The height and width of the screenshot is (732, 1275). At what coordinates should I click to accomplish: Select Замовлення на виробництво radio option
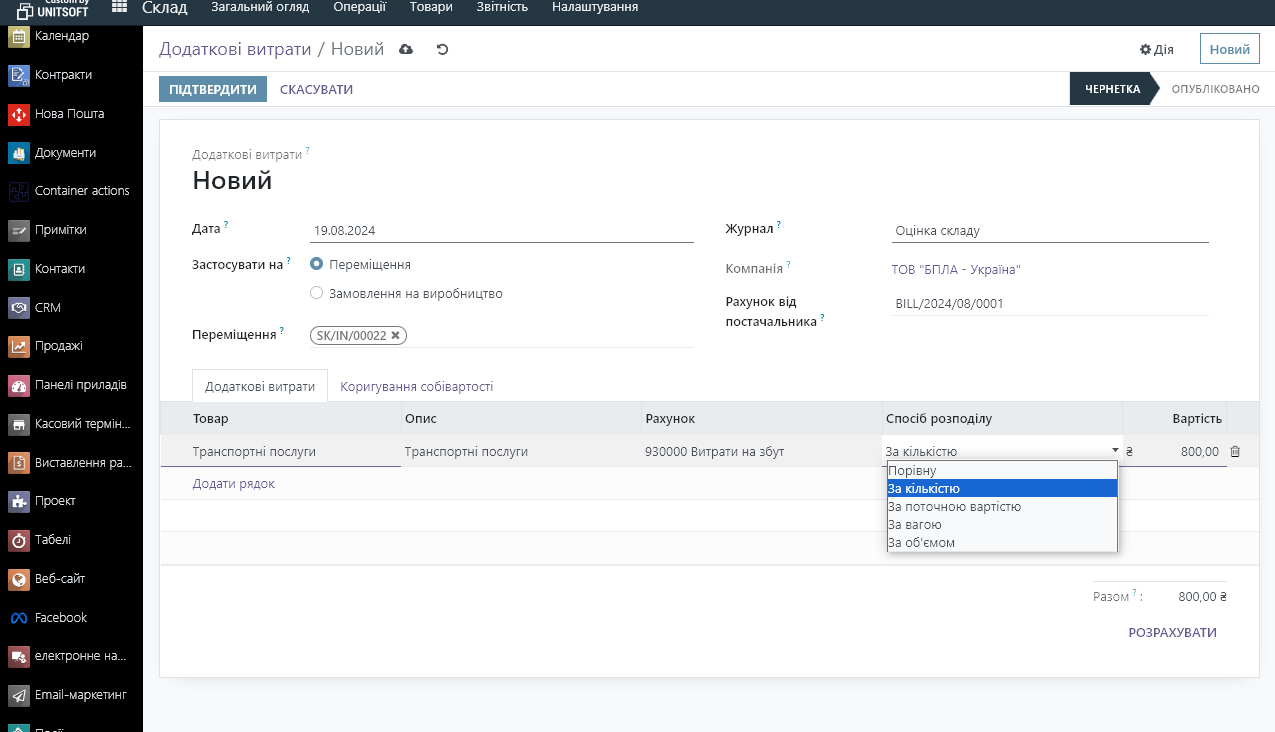point(317,294)
